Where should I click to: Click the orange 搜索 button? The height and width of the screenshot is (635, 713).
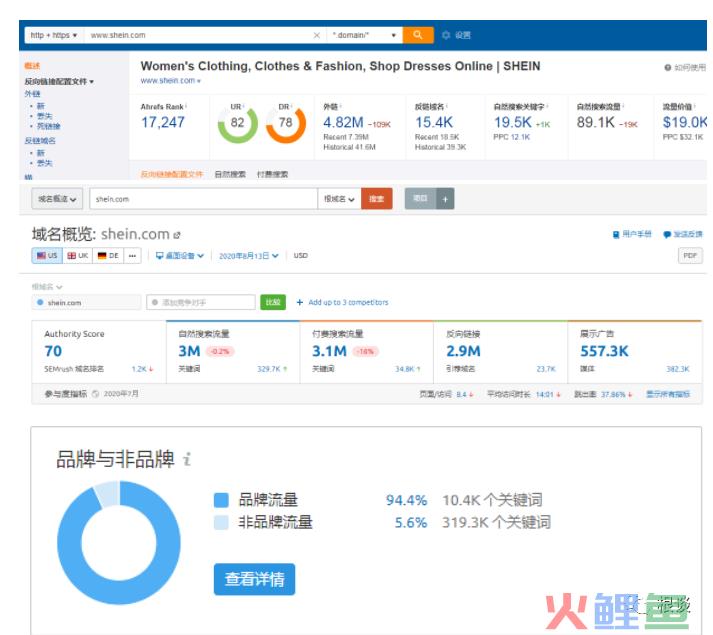coord(377,199)
